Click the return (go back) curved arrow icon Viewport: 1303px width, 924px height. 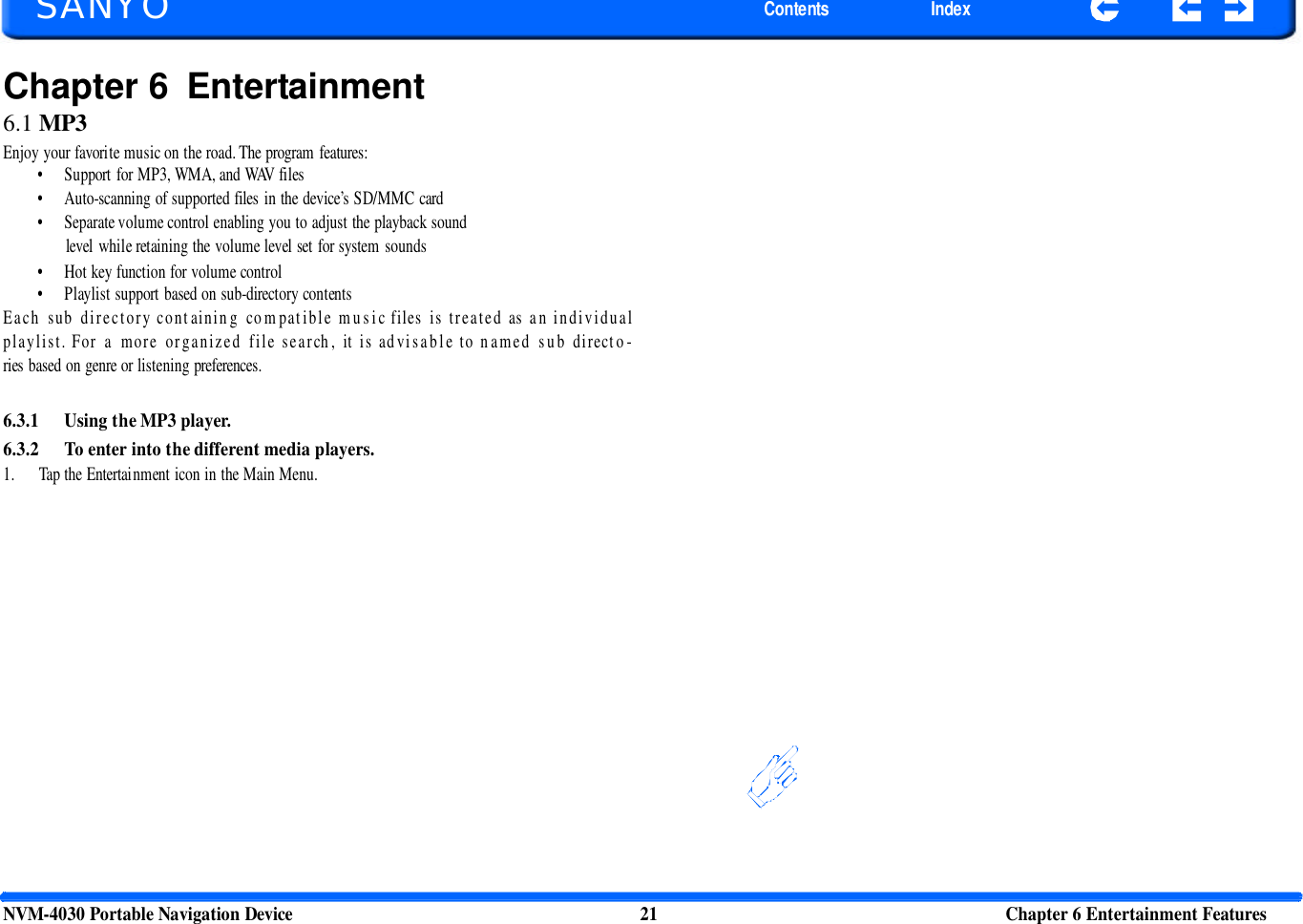click(1104, 10)
